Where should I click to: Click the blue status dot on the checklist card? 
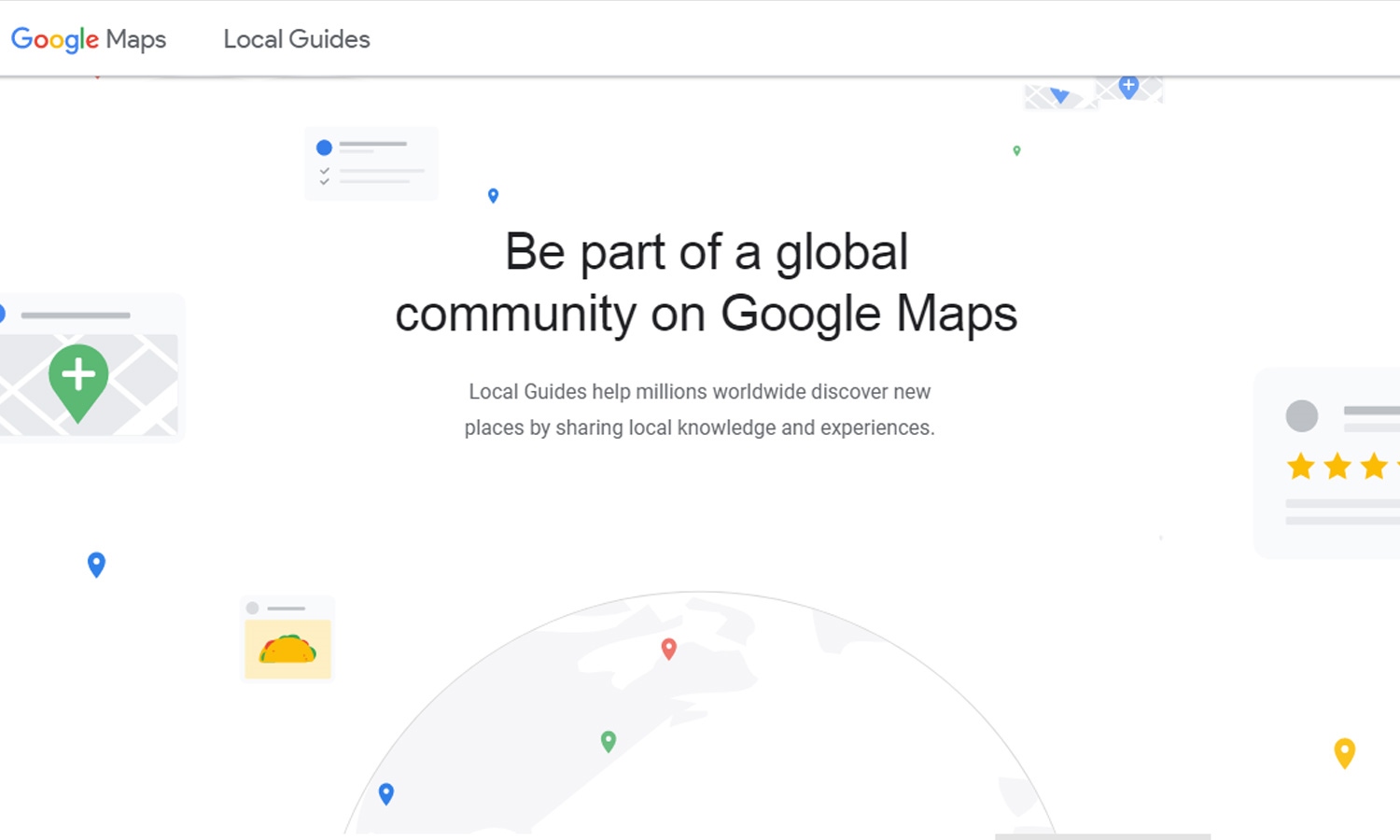(x=325, y=147)
